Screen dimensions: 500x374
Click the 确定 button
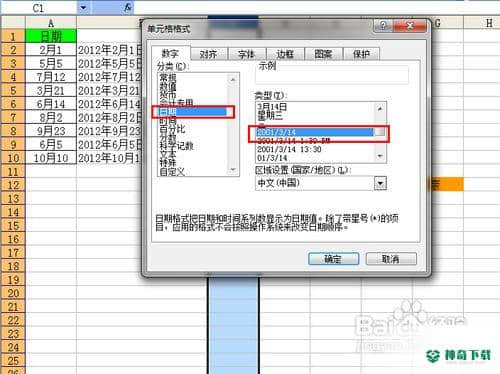pyautogui.click(x=333, y=259)
